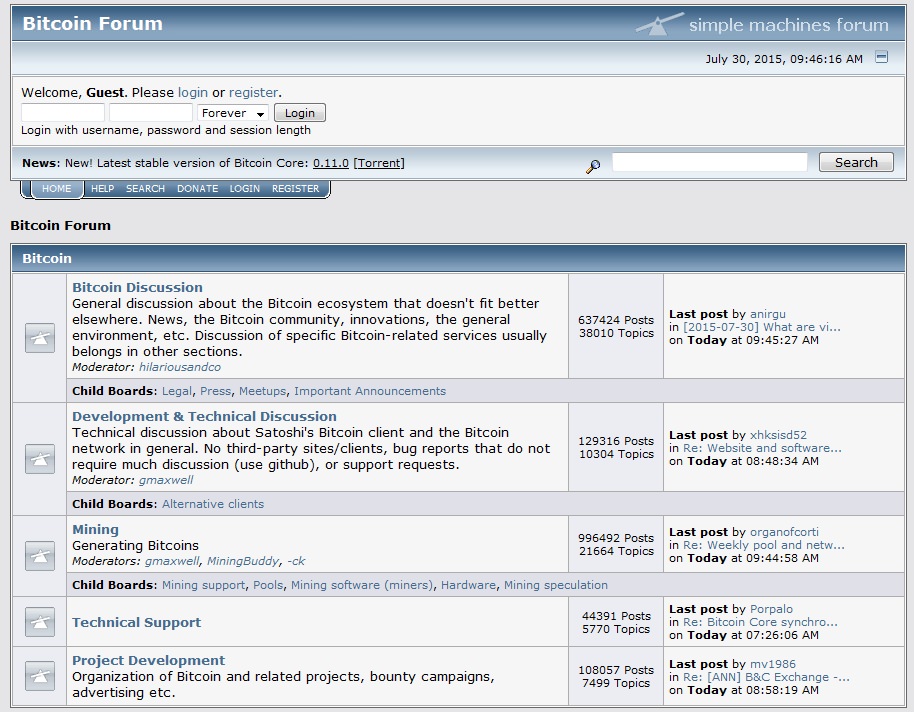This screenshot has height=712, width=914.
Task: Open the Mining board
Action: click(x=96, y=529)
